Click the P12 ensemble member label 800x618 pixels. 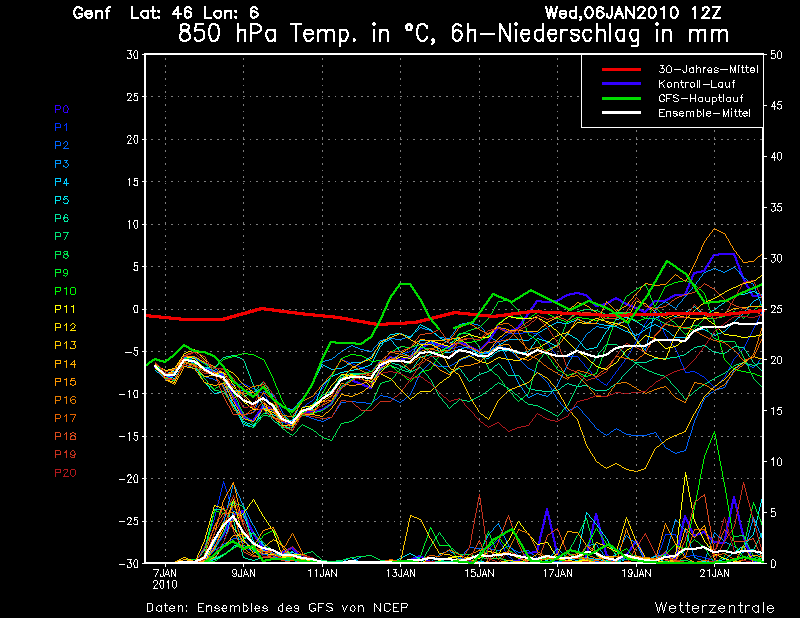[65, 327]
